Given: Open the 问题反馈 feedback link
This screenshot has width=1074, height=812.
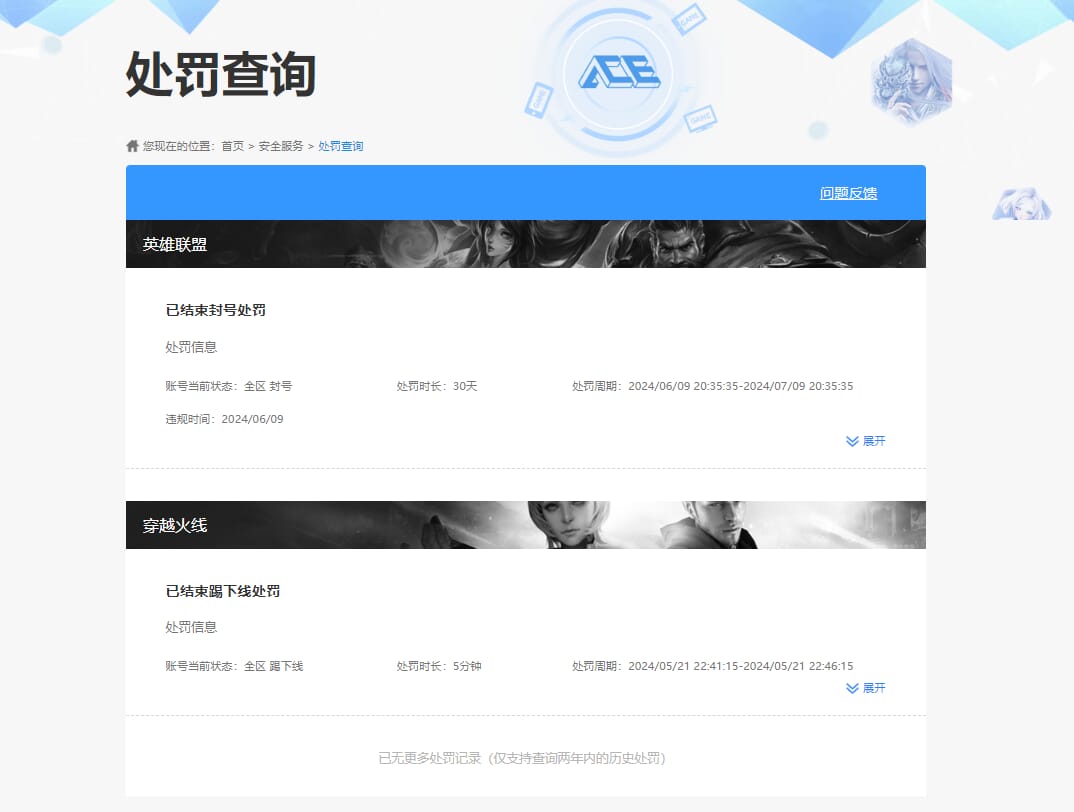Looking at the screenshot, I should 849,193.
